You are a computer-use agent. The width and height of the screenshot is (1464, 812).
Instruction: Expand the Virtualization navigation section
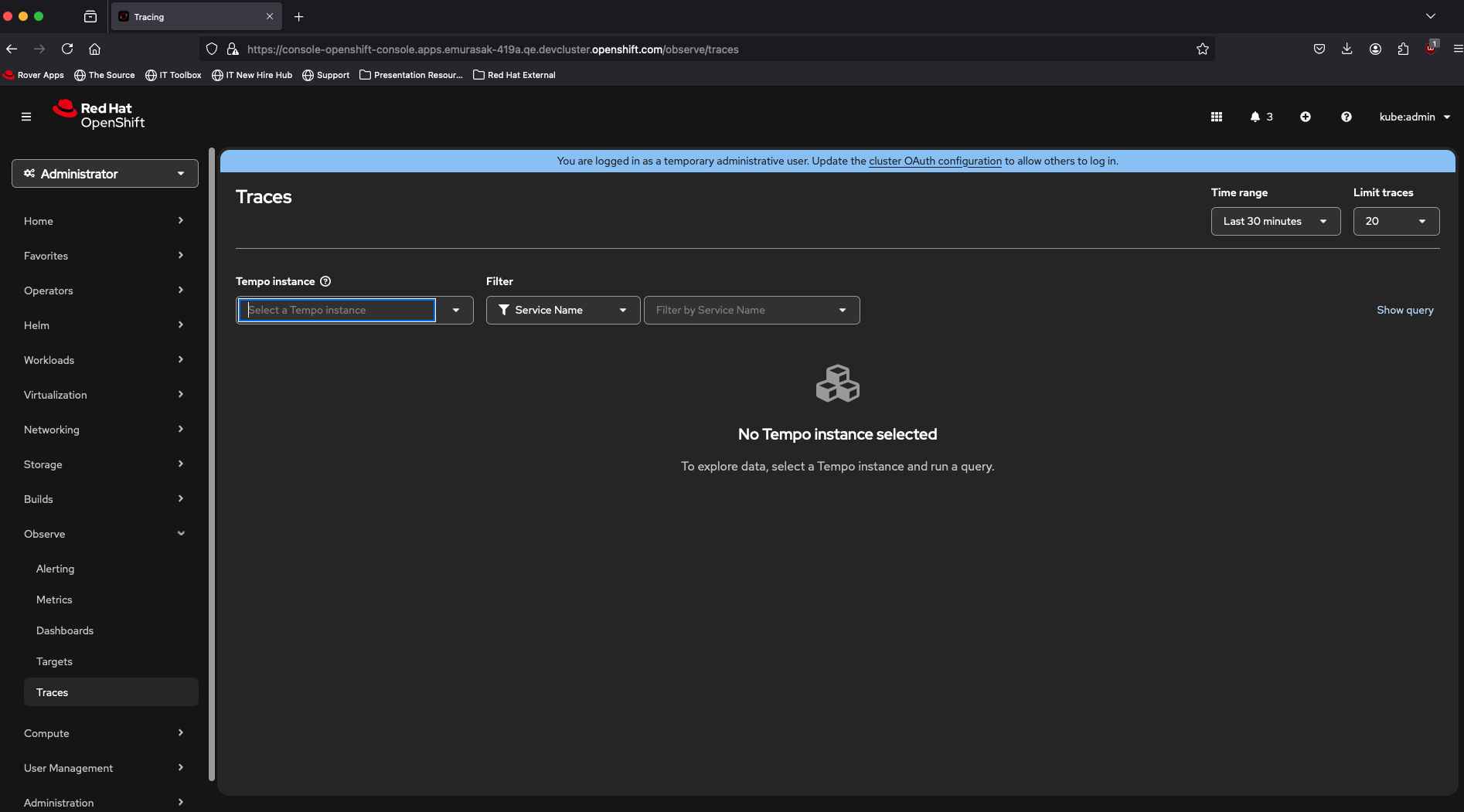click(105, 395)
